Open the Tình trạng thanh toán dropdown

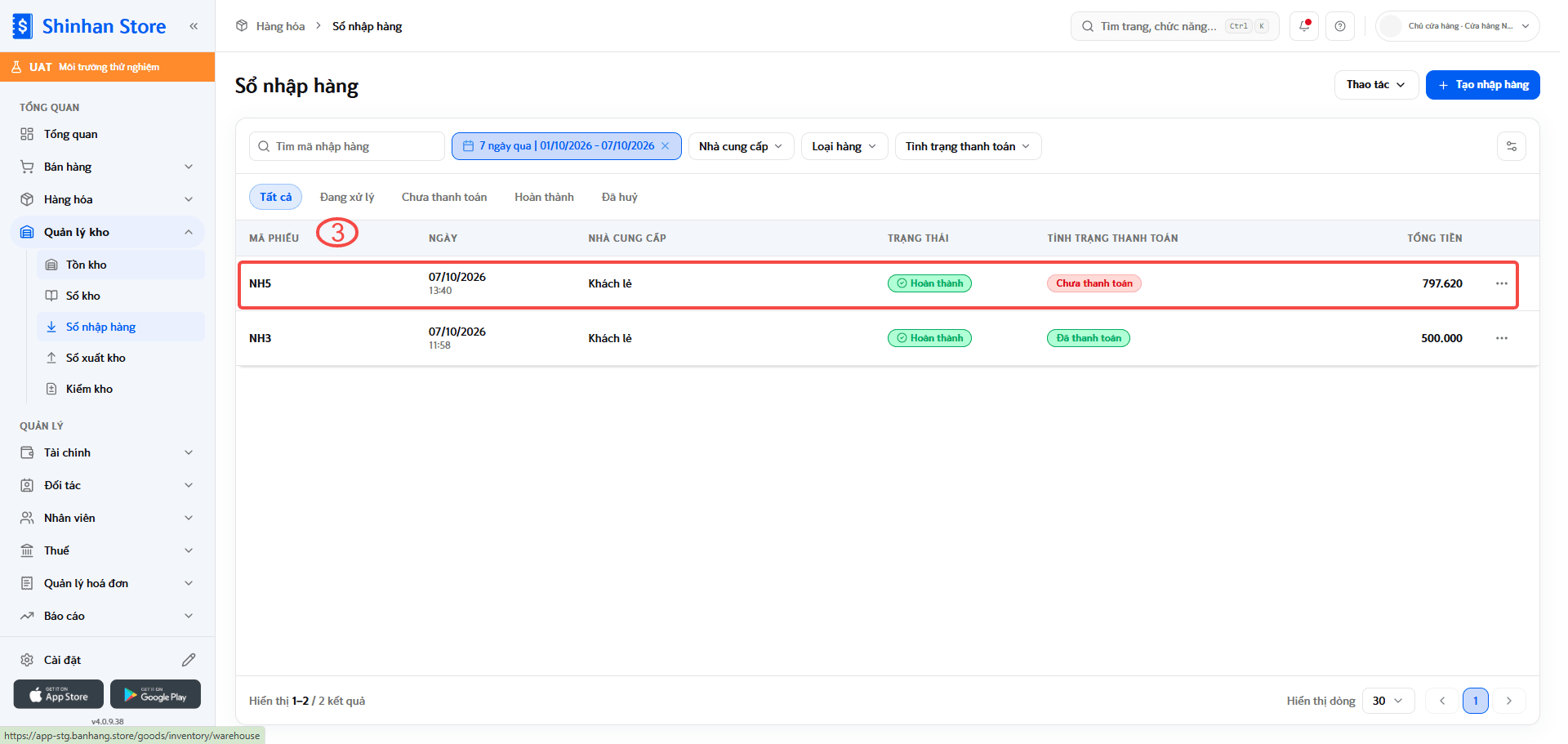pyautogui.click(x=968, y=146)
